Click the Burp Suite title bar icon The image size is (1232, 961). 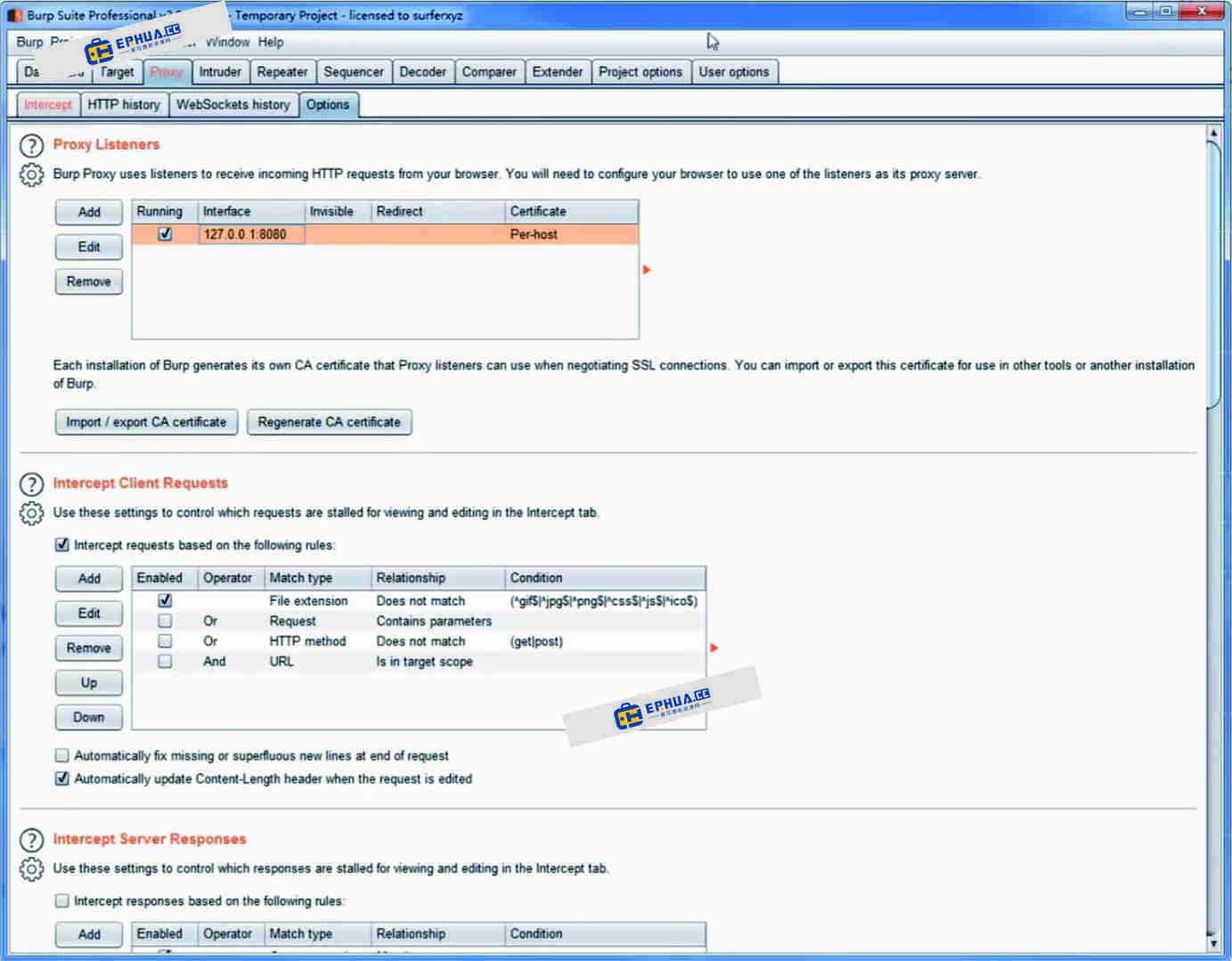coord(15,15)
